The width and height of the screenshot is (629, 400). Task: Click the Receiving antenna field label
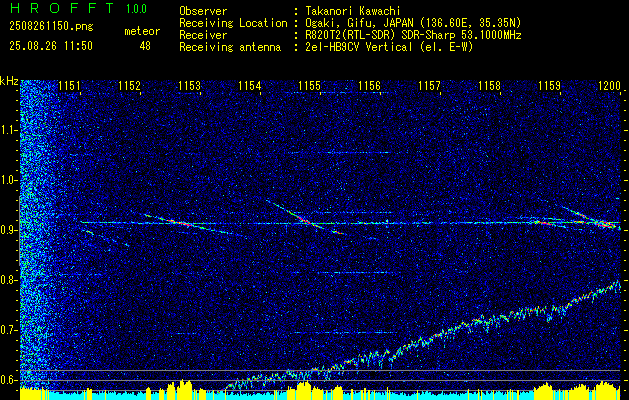click(x=230, y=47)
